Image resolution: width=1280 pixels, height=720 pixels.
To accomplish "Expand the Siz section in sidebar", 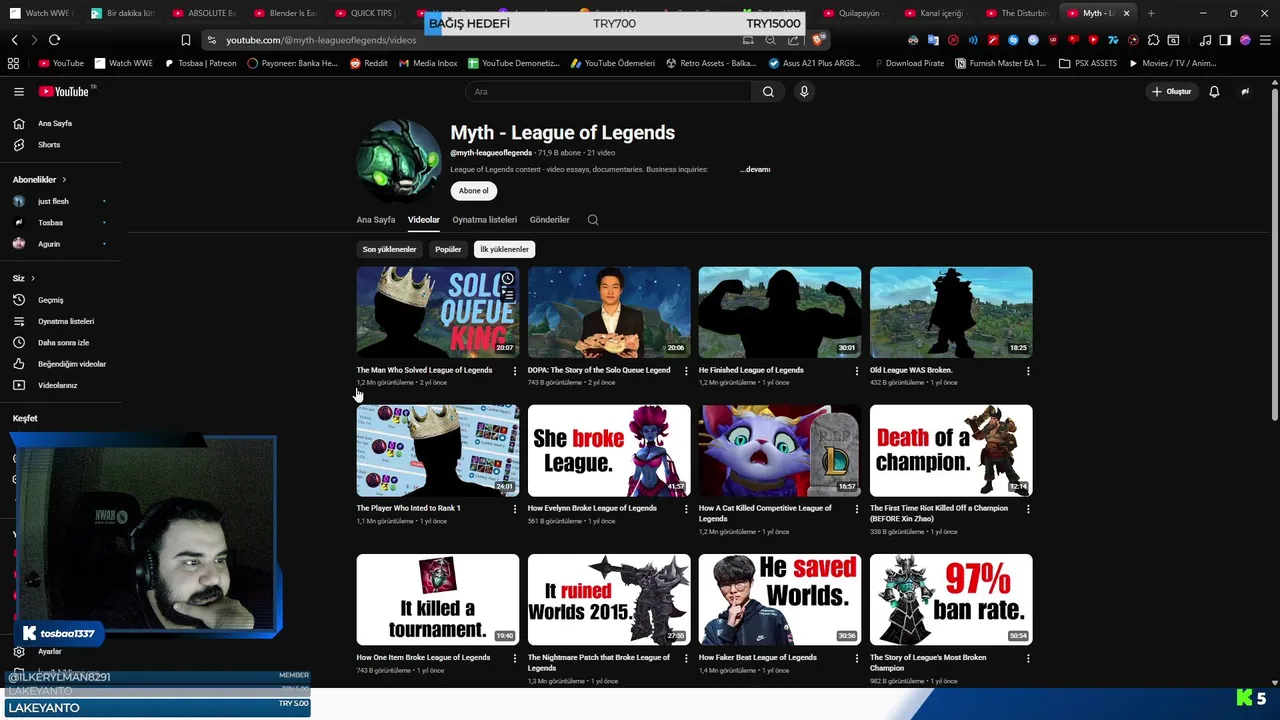I will click(x=24, y=278).
